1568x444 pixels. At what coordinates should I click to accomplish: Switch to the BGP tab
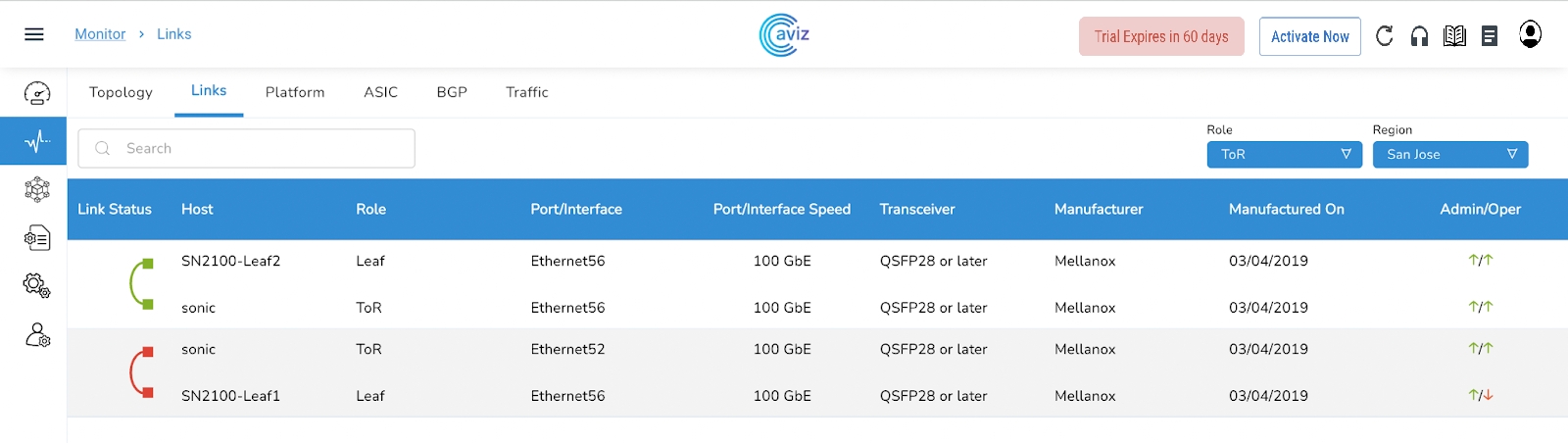point(452,92)
